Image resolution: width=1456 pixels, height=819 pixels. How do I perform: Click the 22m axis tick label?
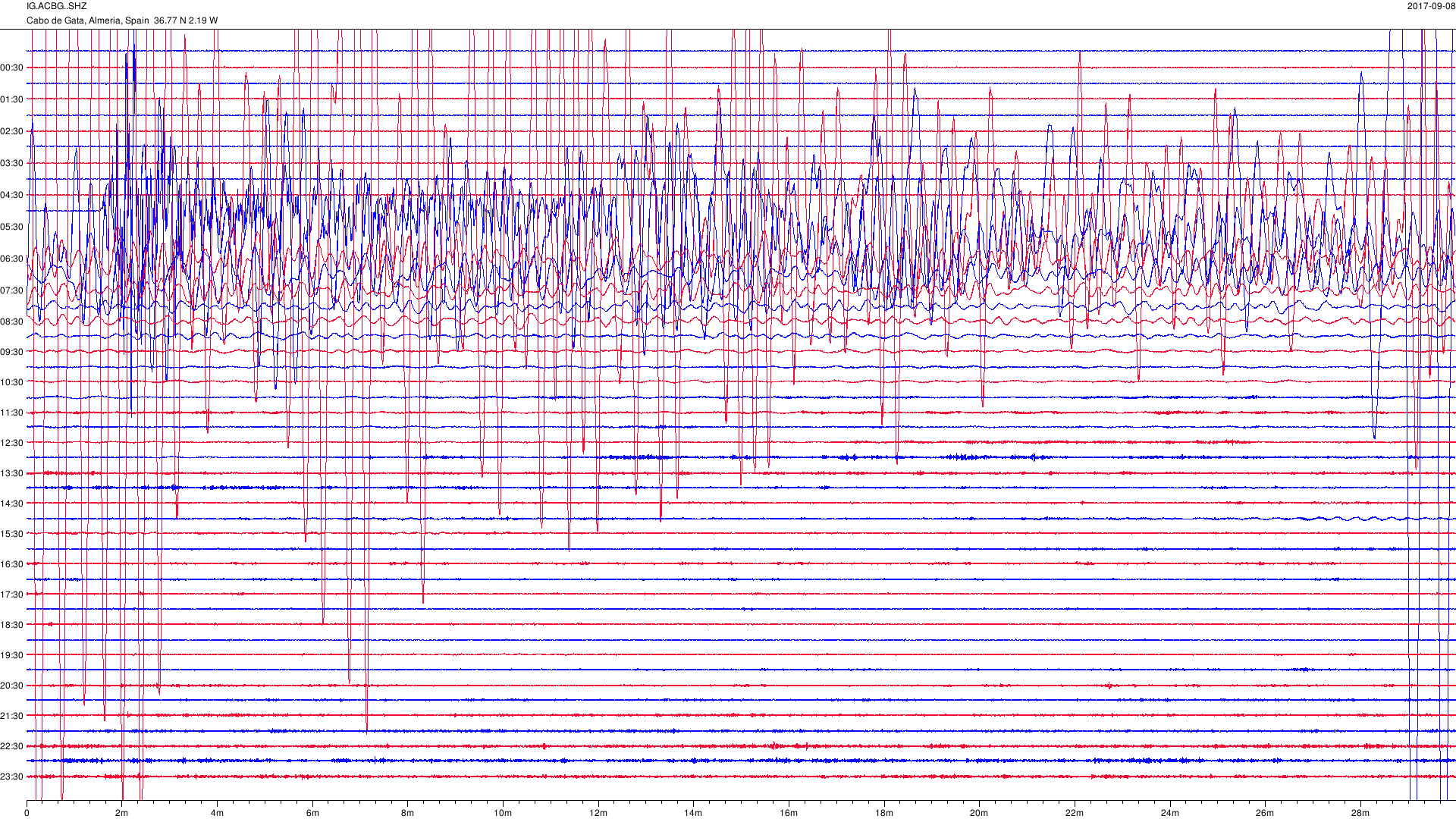pyautogui.click(x=1075, y=813)
